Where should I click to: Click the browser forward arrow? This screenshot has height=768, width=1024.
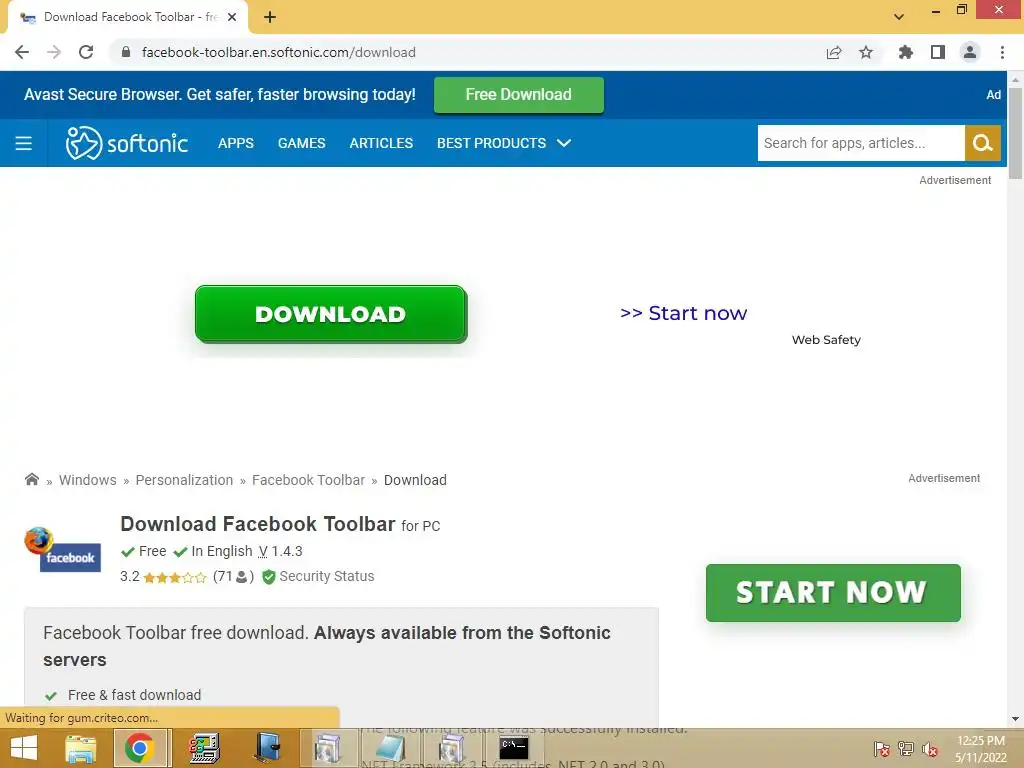54,52
